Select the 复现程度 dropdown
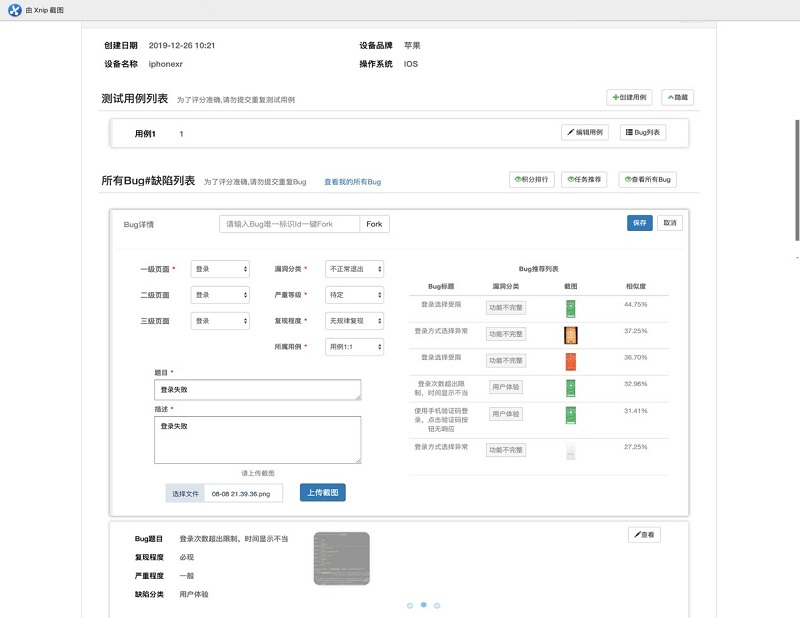 [354, 321]
